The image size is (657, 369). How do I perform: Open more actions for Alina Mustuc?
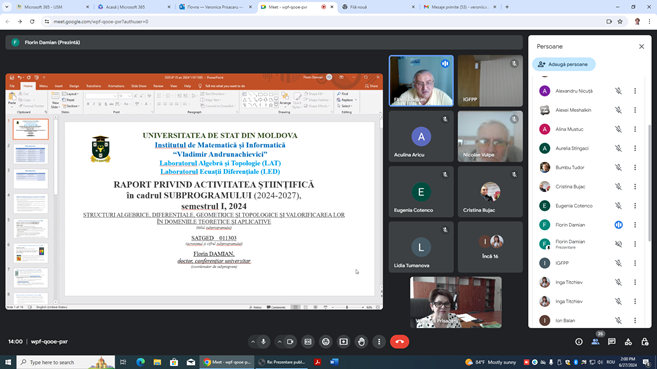(x=635, y=129)
